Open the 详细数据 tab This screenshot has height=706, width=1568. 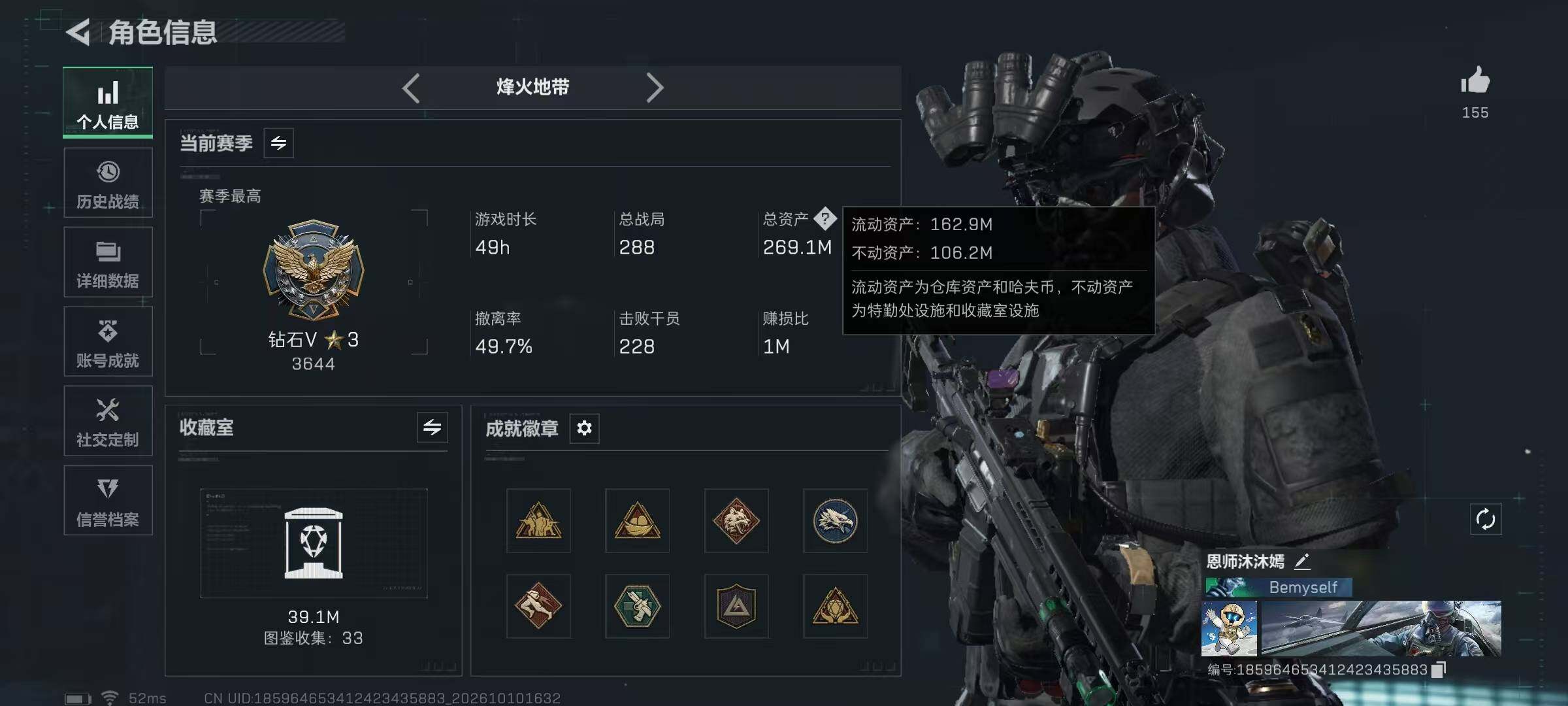point(108,262)
